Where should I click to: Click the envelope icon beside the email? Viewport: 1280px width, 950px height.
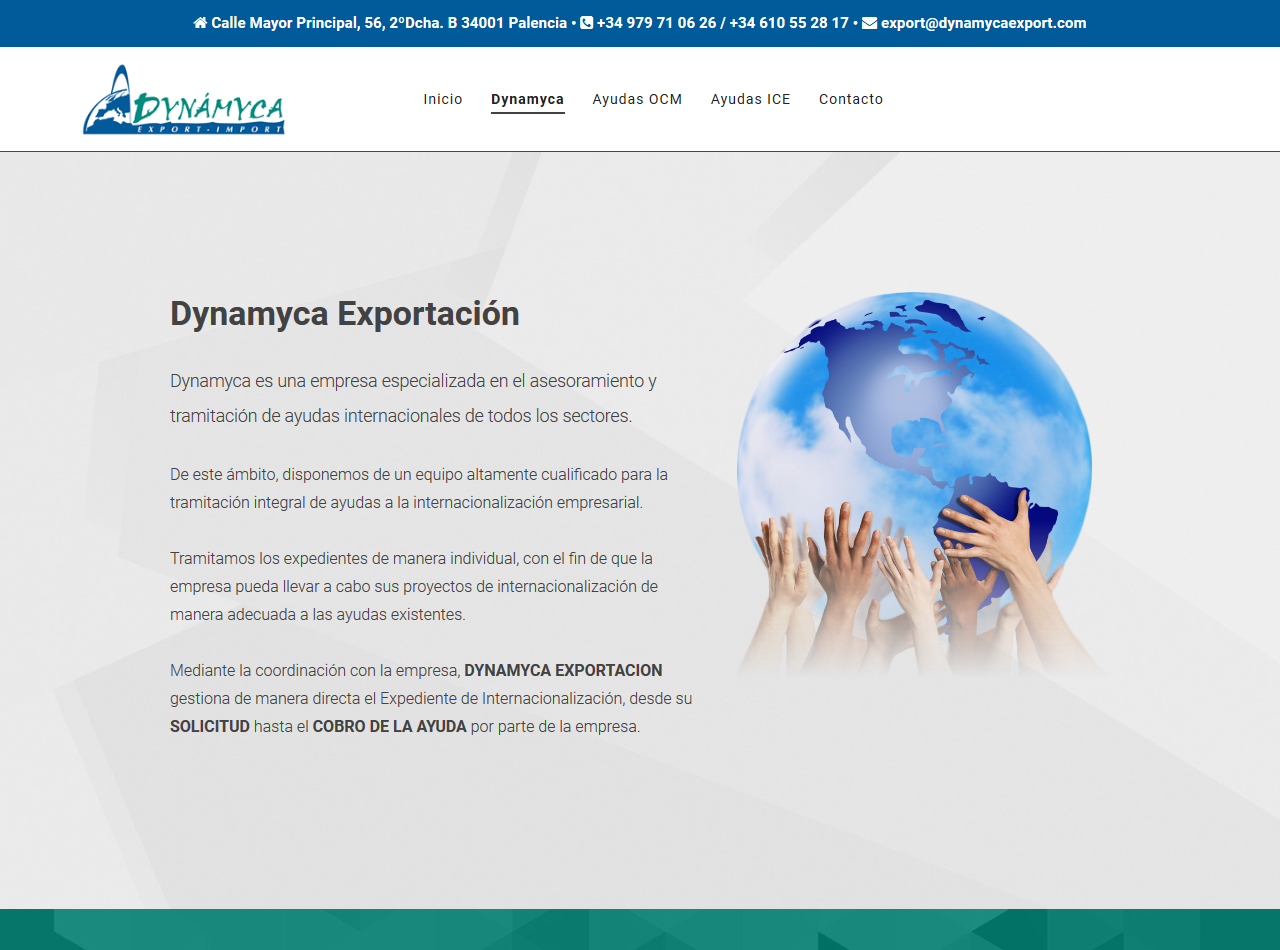(x=869, y=23)
